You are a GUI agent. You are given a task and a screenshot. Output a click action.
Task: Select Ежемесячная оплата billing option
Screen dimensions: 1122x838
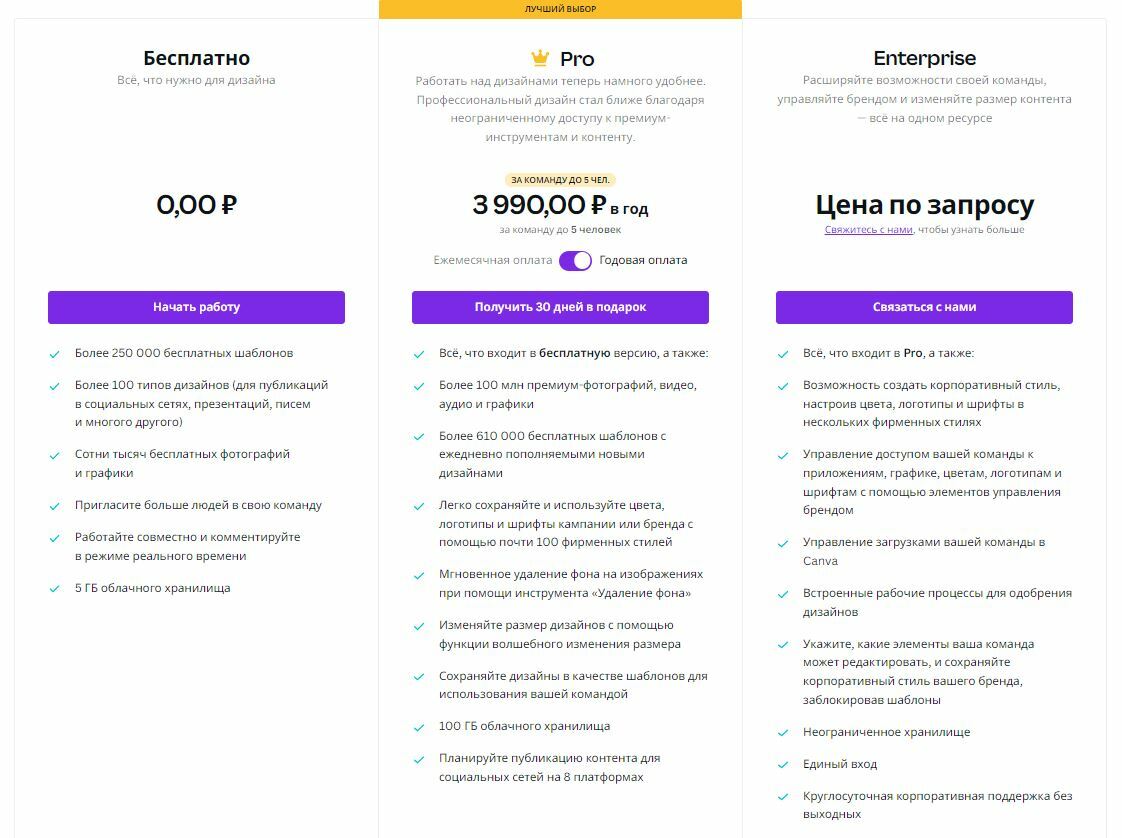pos(492,260)
